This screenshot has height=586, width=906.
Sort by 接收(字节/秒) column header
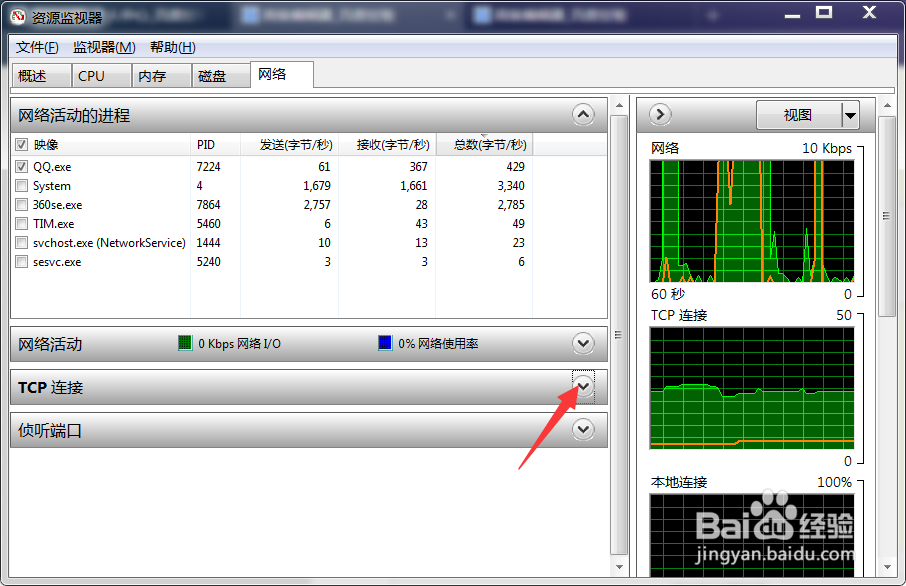click(387, 144)
